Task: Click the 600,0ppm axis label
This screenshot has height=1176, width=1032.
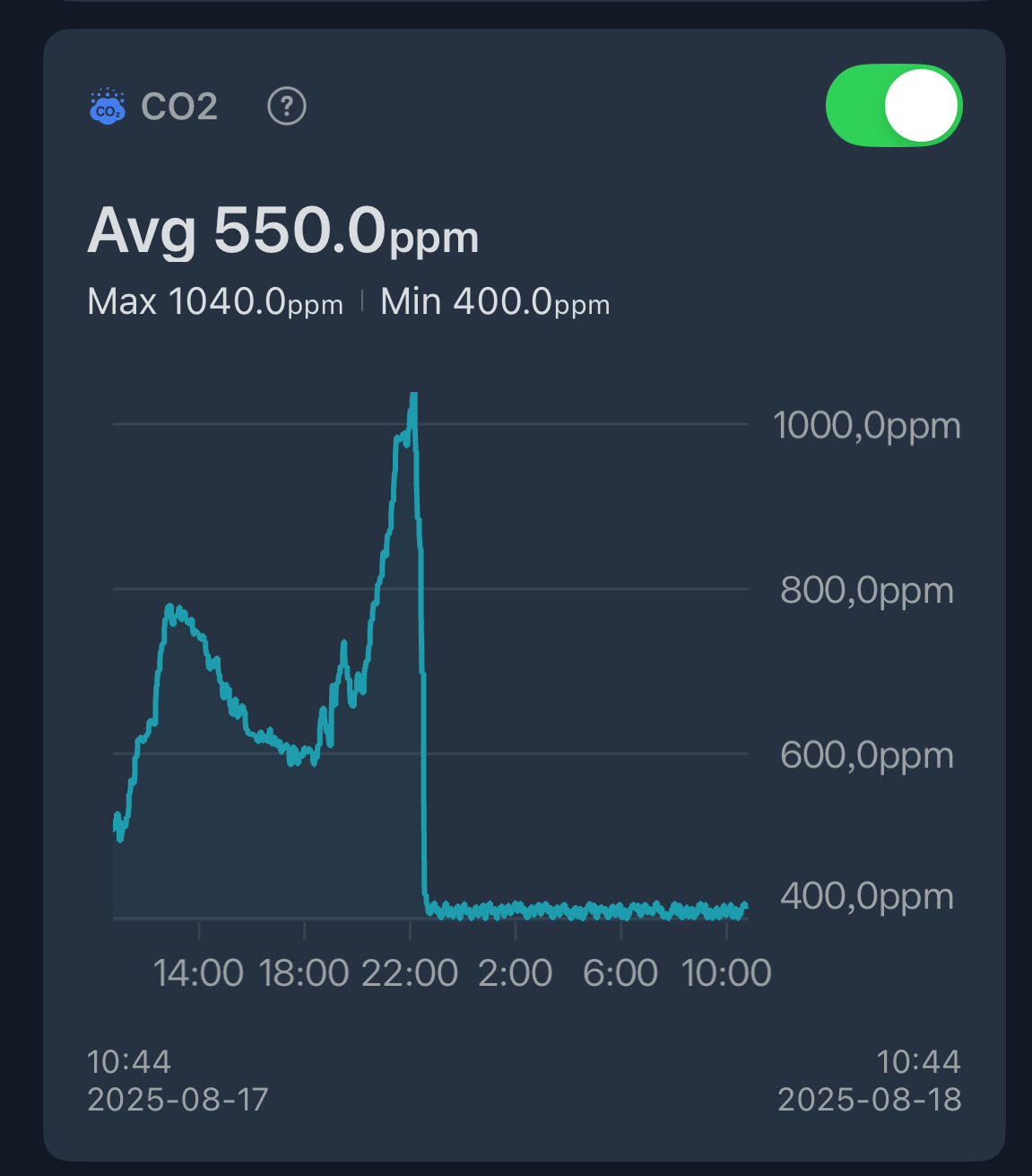Action: point(866,755)
